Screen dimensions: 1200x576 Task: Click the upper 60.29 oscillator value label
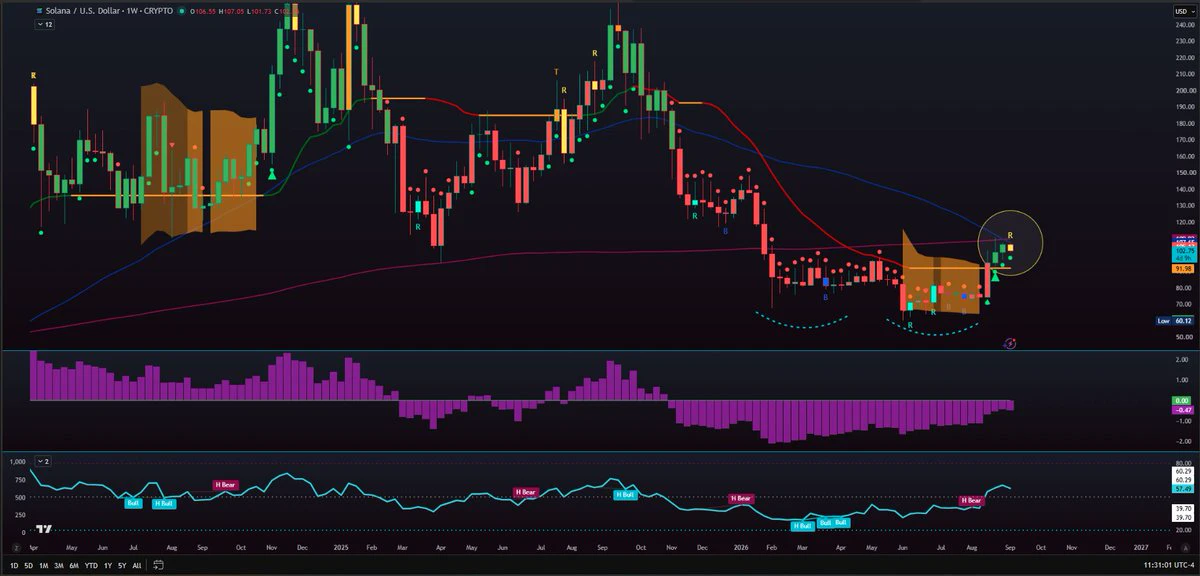click(x=1182, y=470)
